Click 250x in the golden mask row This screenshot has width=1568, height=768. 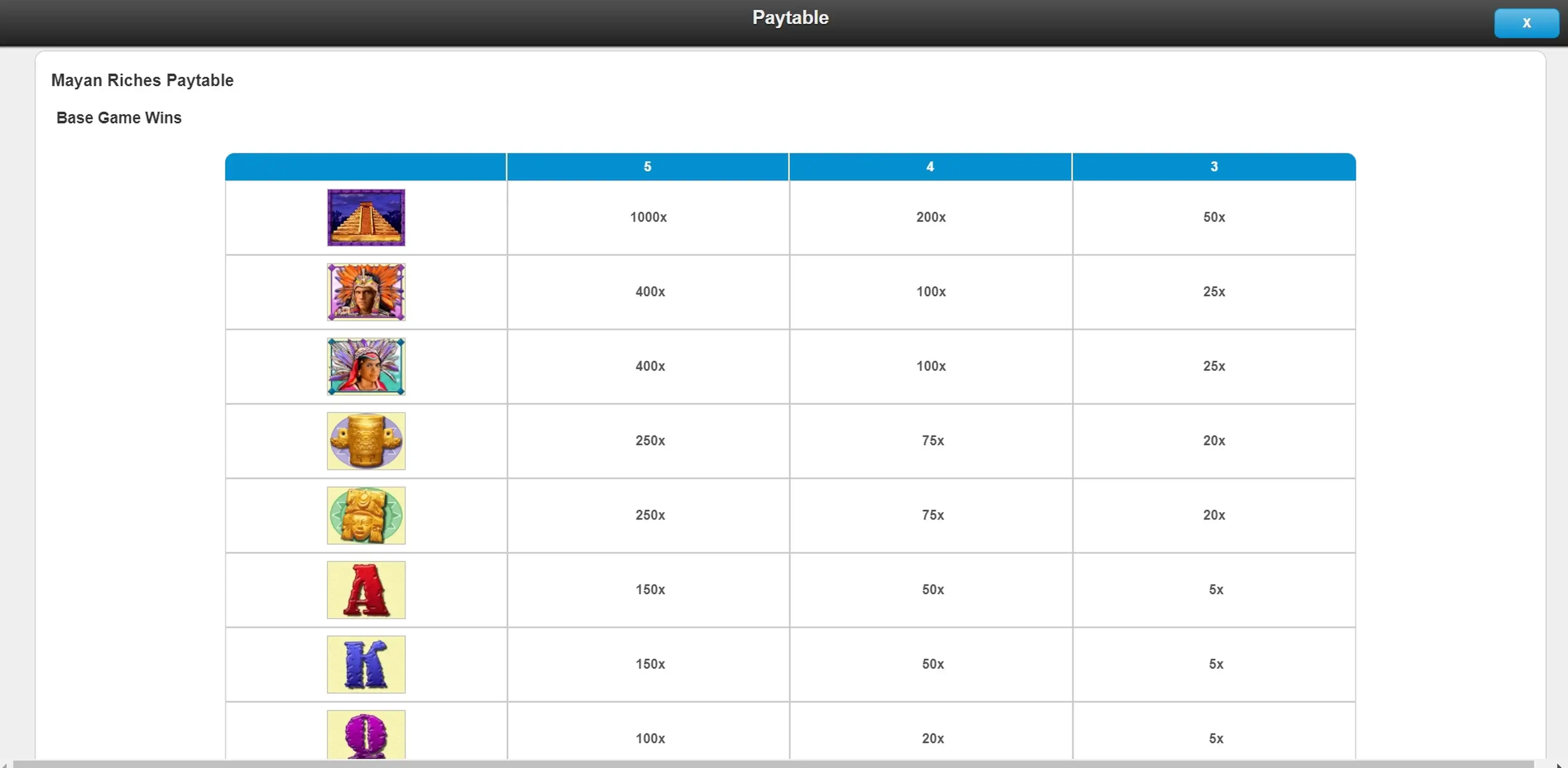tap(650, 515)
